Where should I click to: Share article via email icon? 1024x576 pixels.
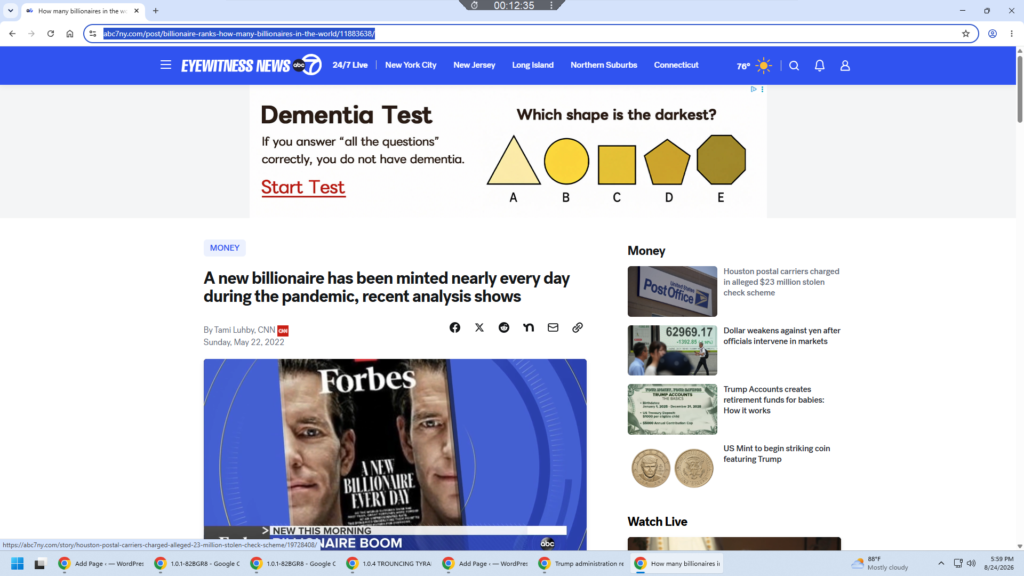coord(553,328)
